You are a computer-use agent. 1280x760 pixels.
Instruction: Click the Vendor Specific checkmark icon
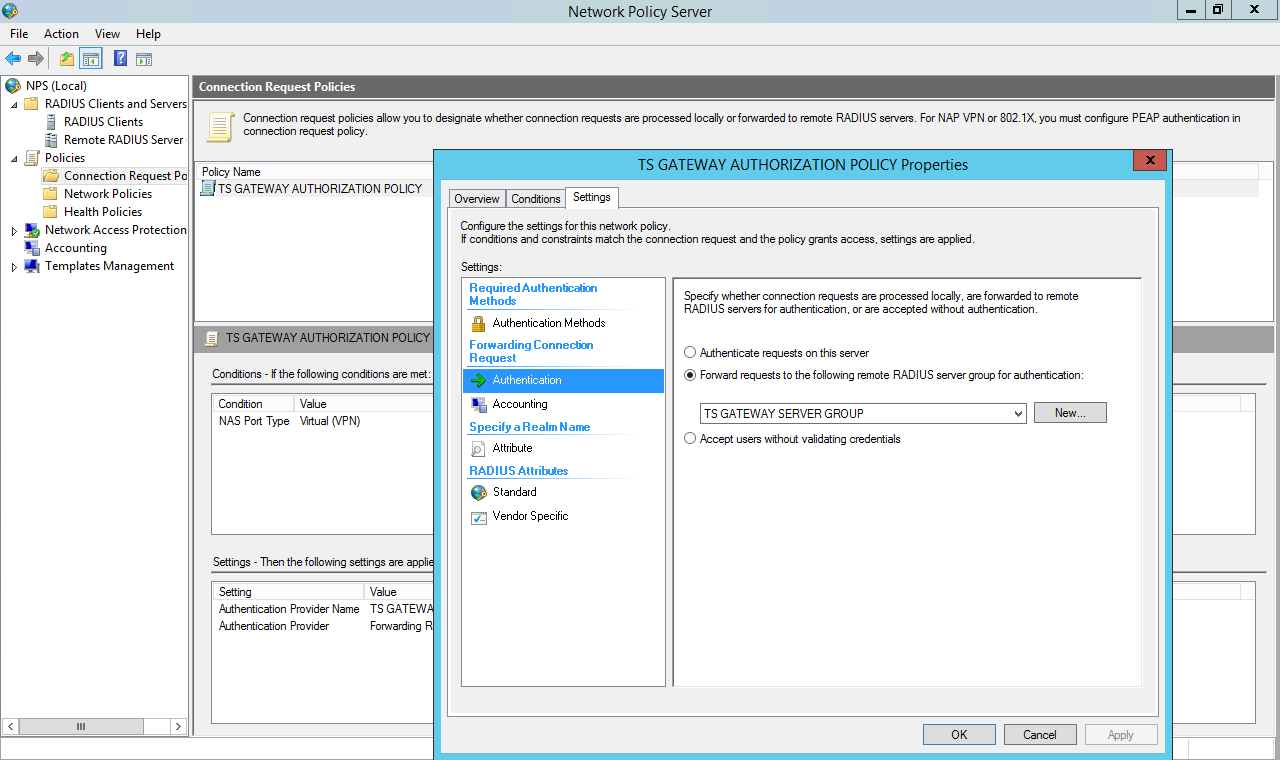[478, 516]
